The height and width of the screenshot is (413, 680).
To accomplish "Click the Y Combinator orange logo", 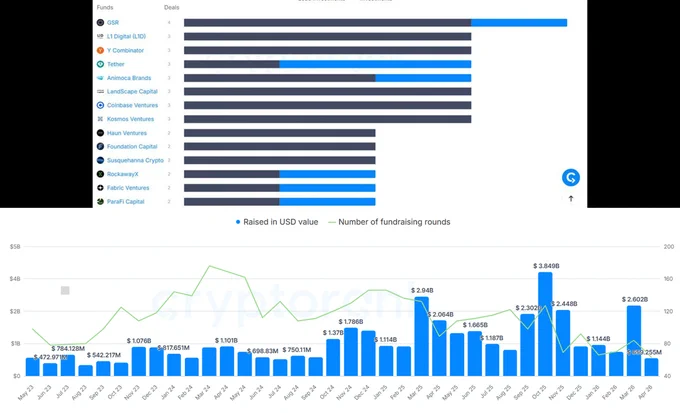I will coord(100,50).
